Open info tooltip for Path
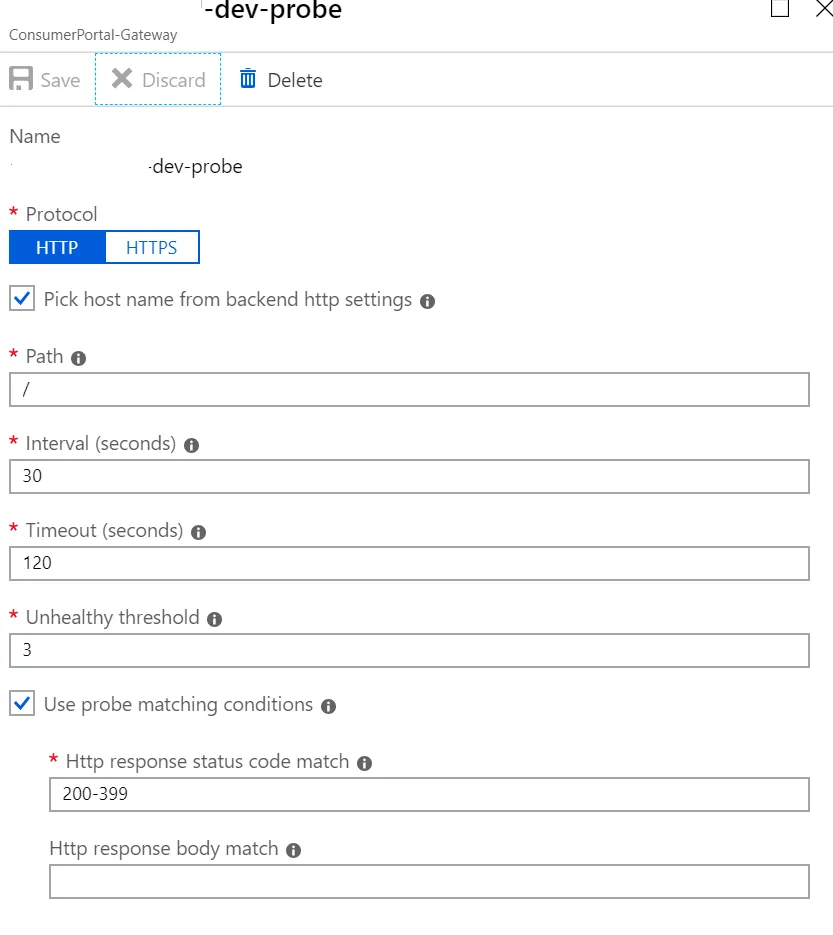The height and width of the screenshot is (935, 833). coord(79,358)
